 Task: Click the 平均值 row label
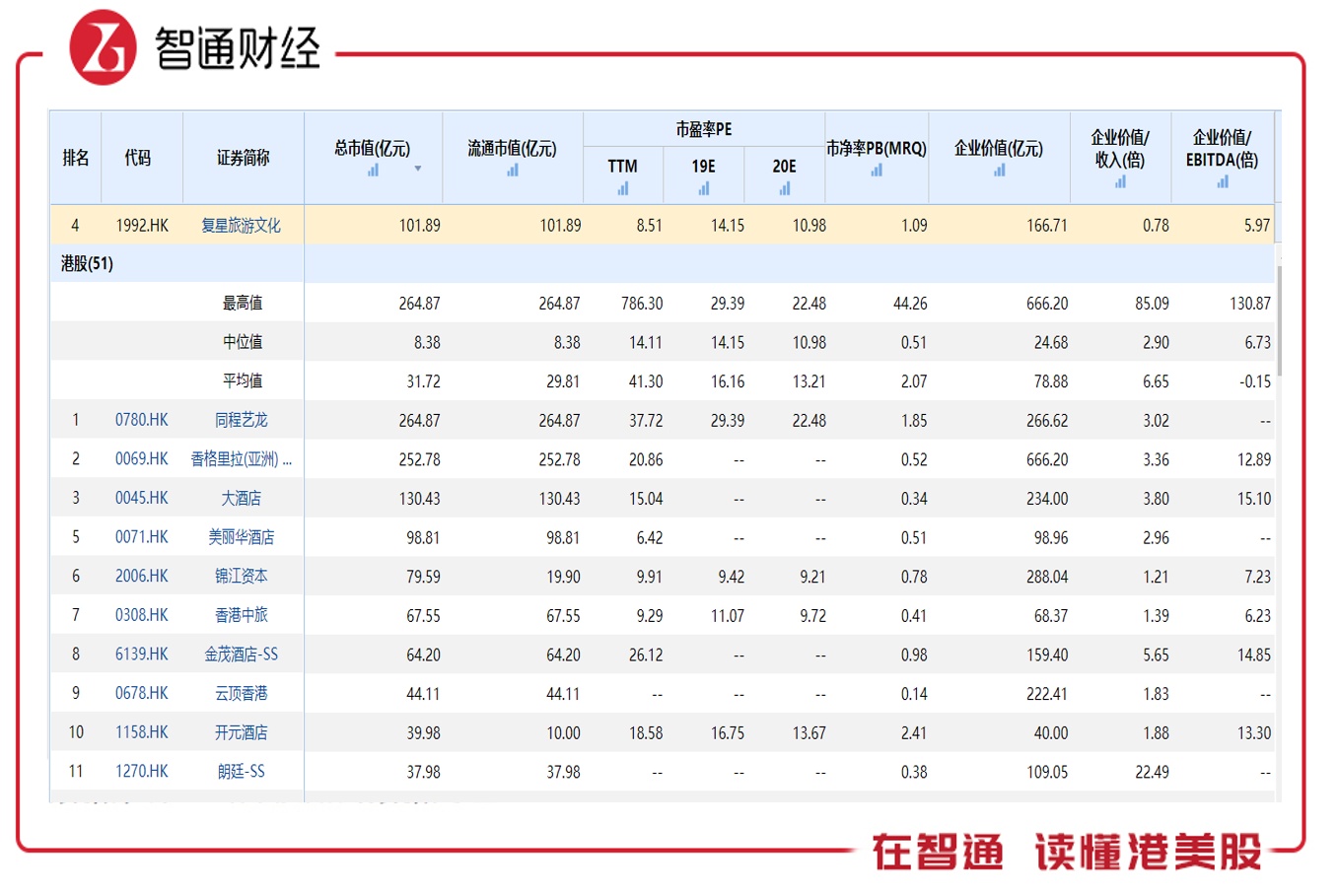[x=243, y=381]
